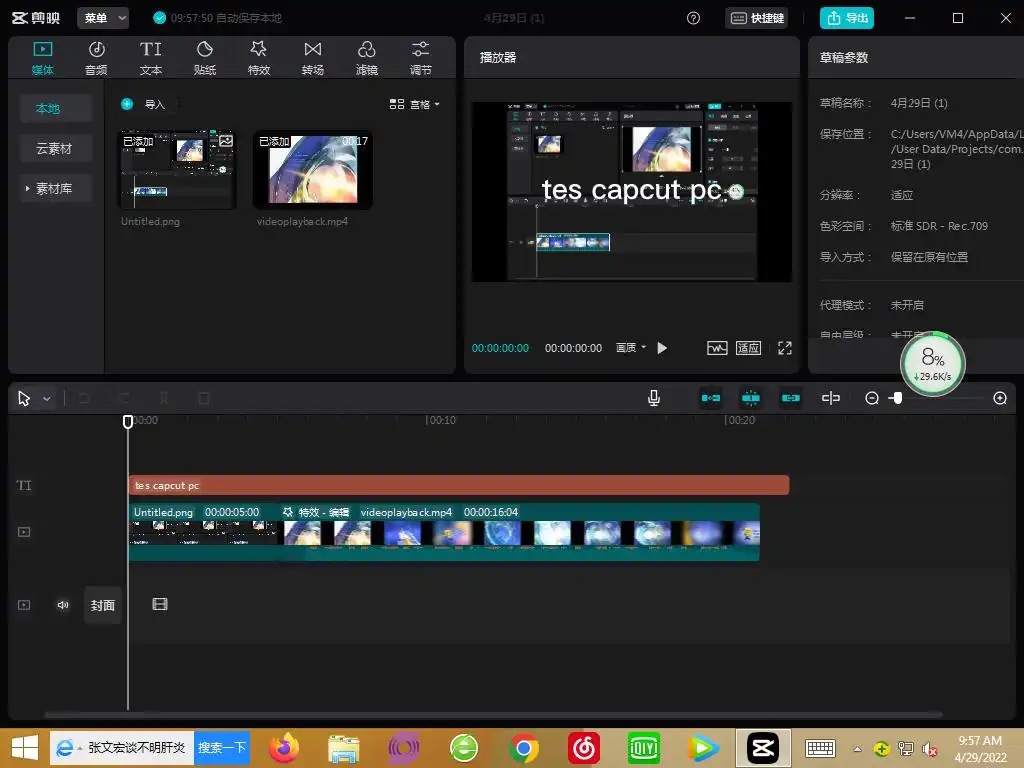Click the redo arrow icon
This screenshot has width=1024, height=768.
123,398
